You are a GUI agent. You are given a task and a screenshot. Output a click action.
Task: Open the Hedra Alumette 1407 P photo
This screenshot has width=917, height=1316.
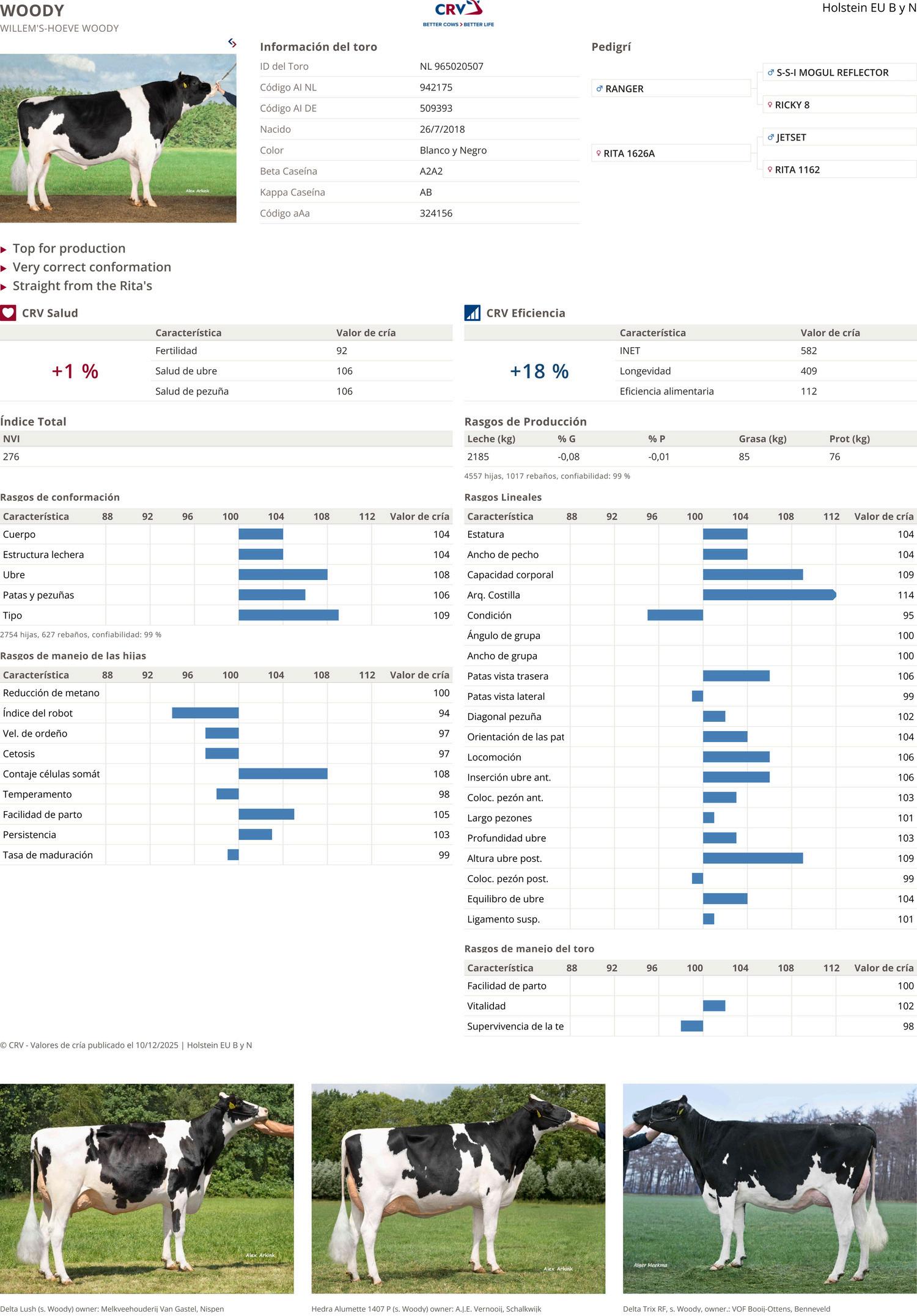tap(458, 1189)
